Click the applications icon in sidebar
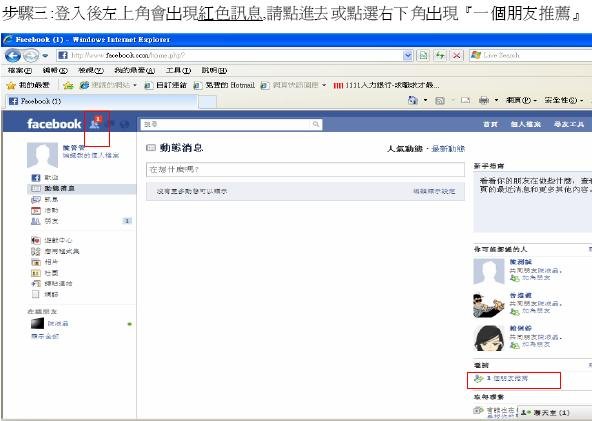 (35, 251)
